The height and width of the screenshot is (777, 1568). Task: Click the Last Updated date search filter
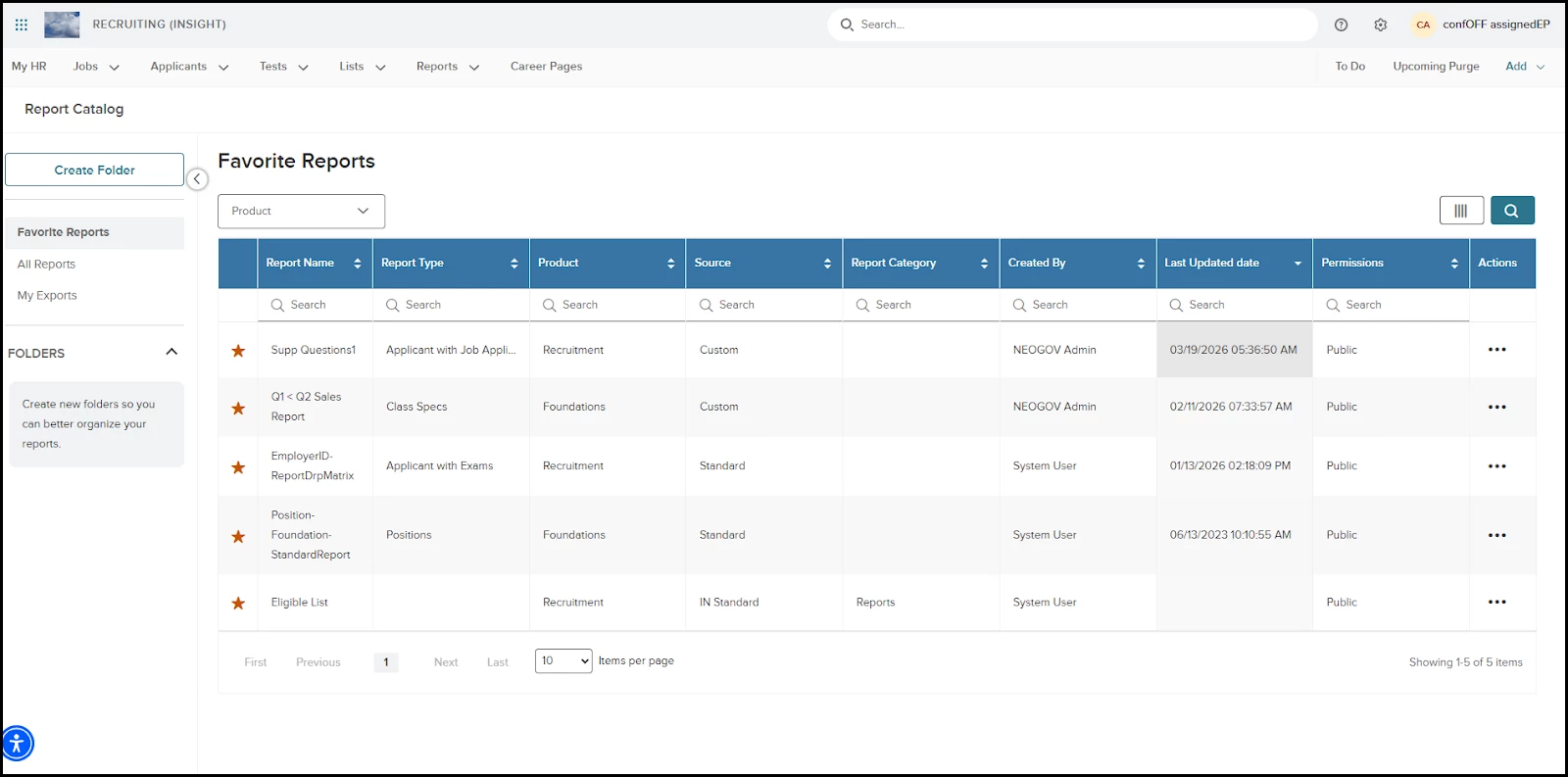1235,305
